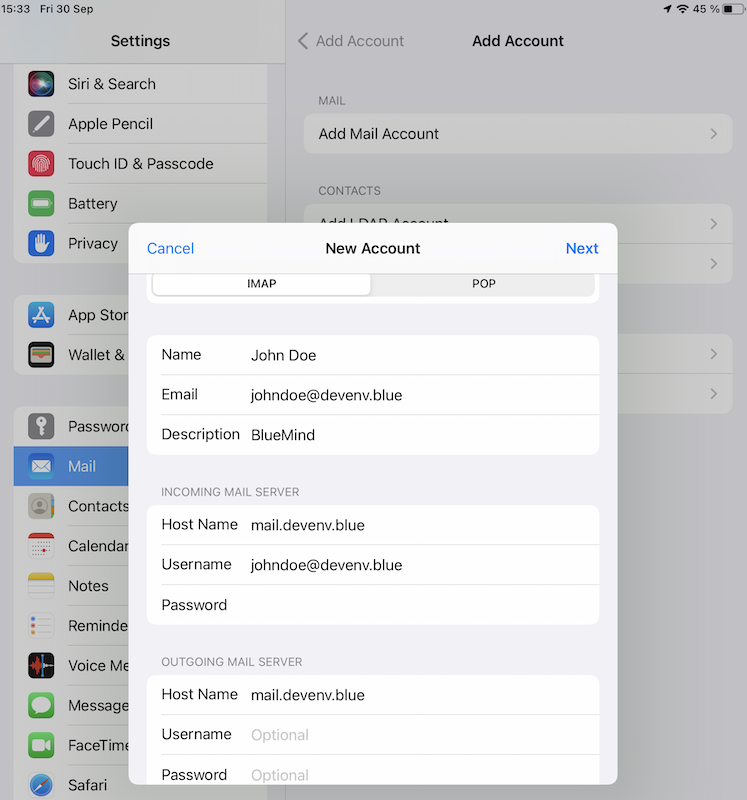This screenshot has width=747, height=800.
Task: Tap the green Battery icon
Action: (41, 204)
